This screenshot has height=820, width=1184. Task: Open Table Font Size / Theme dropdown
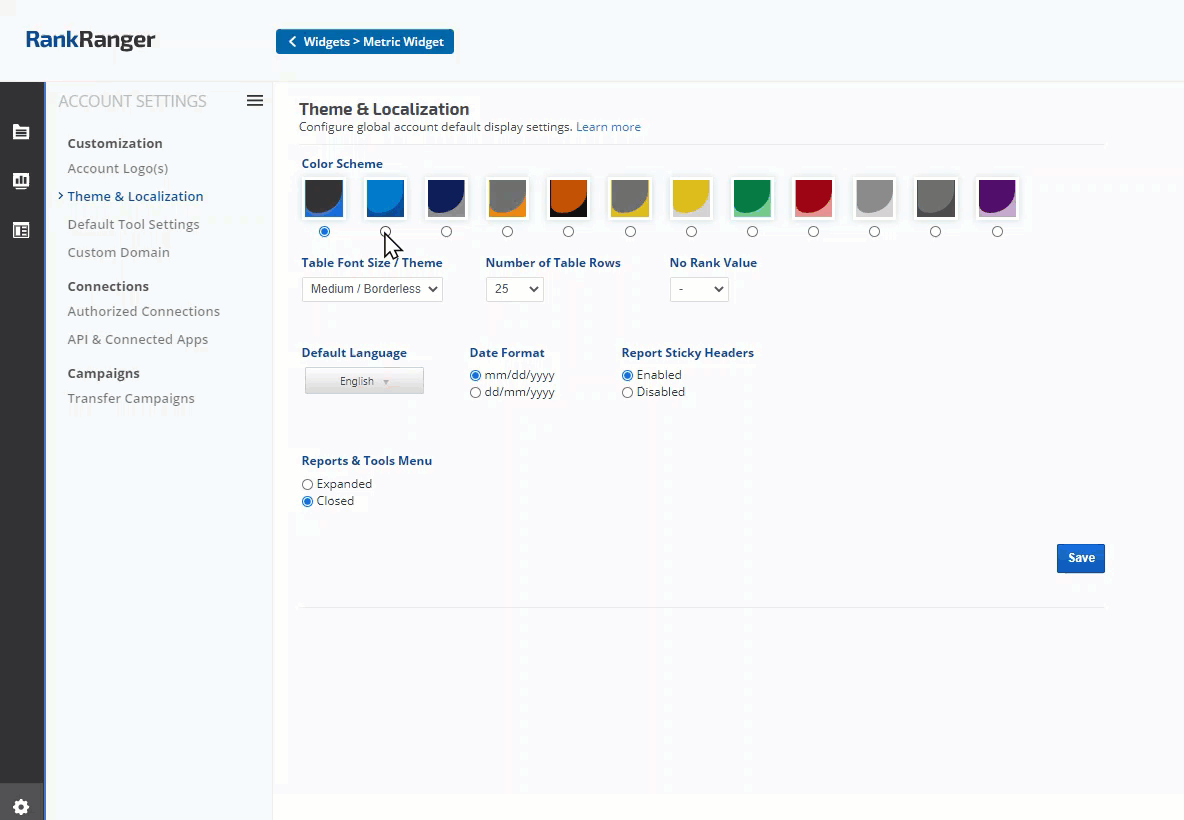[372, 289]
